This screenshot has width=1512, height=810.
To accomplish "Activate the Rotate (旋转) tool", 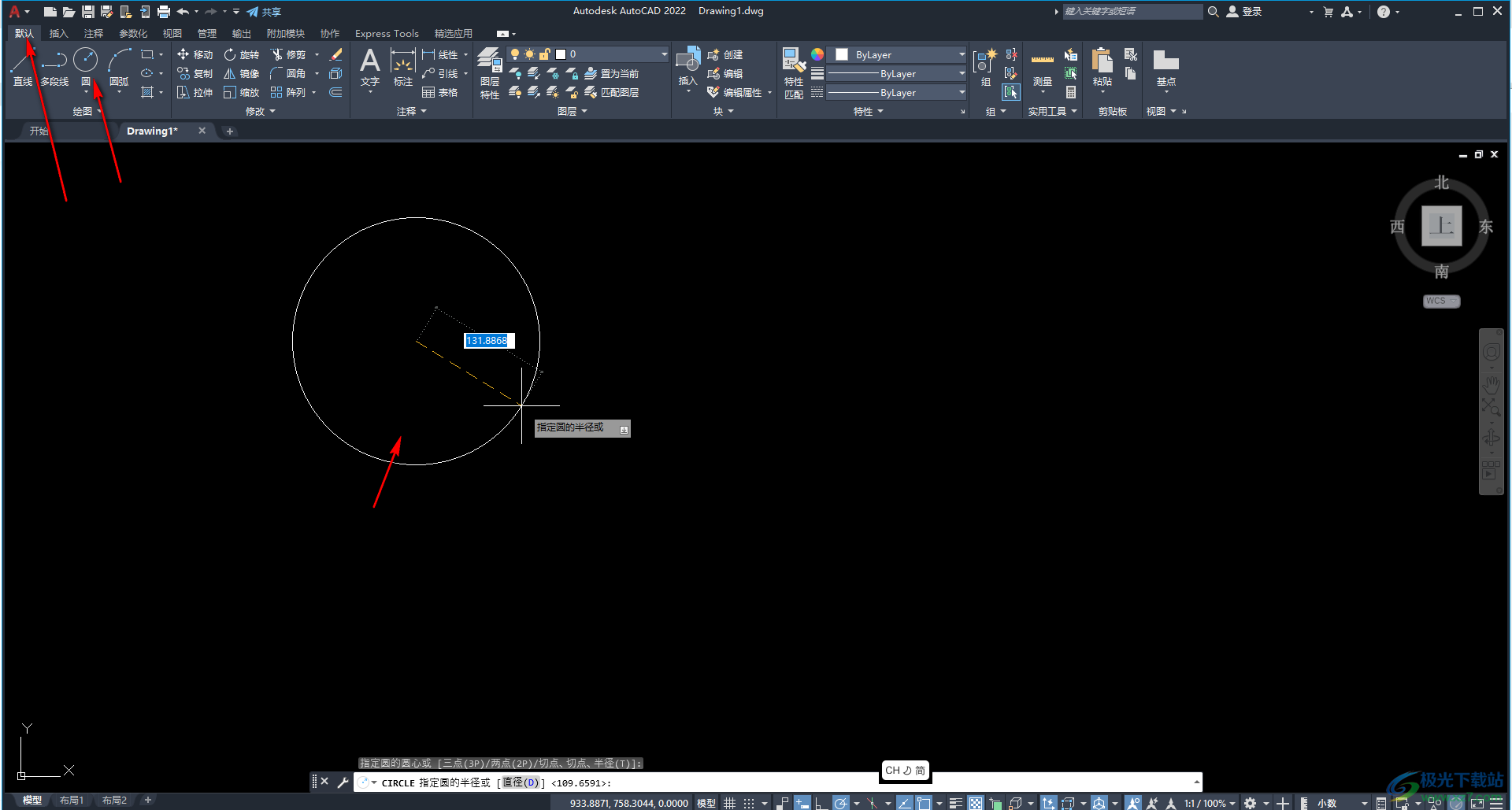I will [242, 54].
